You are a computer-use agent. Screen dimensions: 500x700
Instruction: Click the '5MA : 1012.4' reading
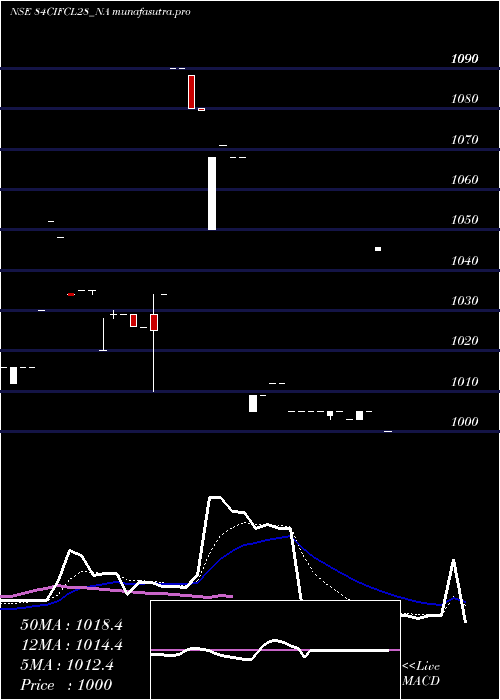pyautogui.click(x=67, y=665)
